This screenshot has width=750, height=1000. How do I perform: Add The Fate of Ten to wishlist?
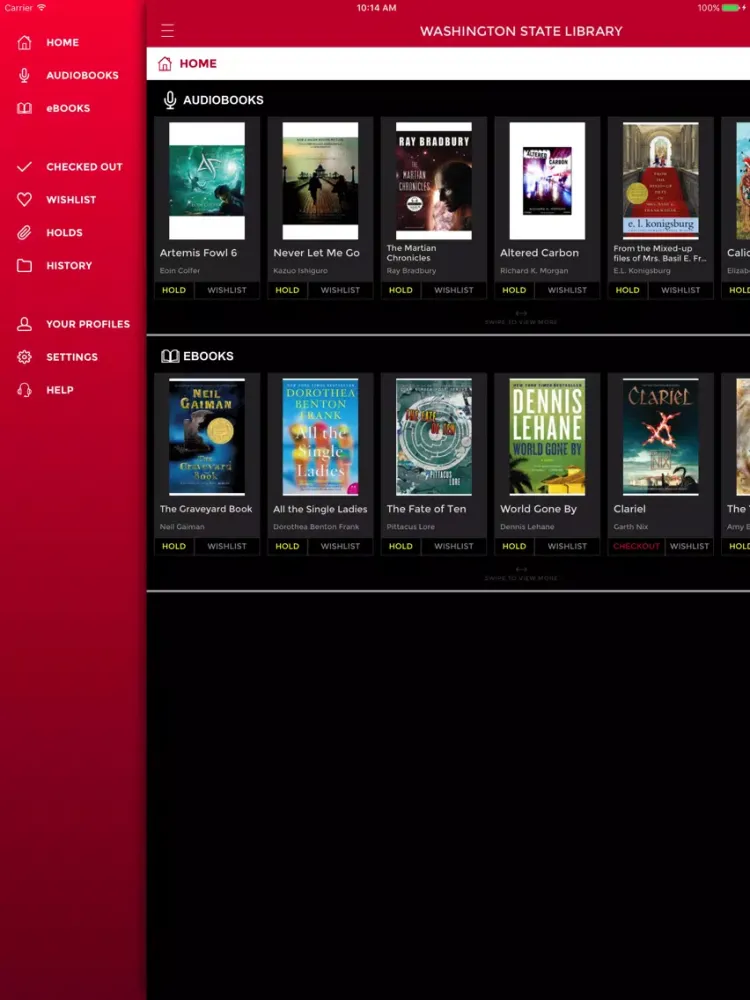pos(453,546)
